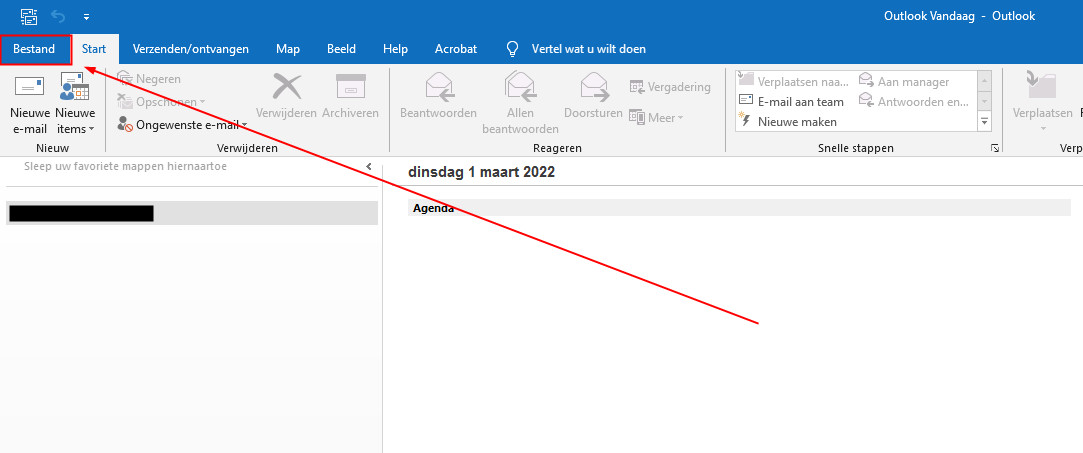
Task: Open the quick access toolbar customize dropdown
Action: point(86,16)
